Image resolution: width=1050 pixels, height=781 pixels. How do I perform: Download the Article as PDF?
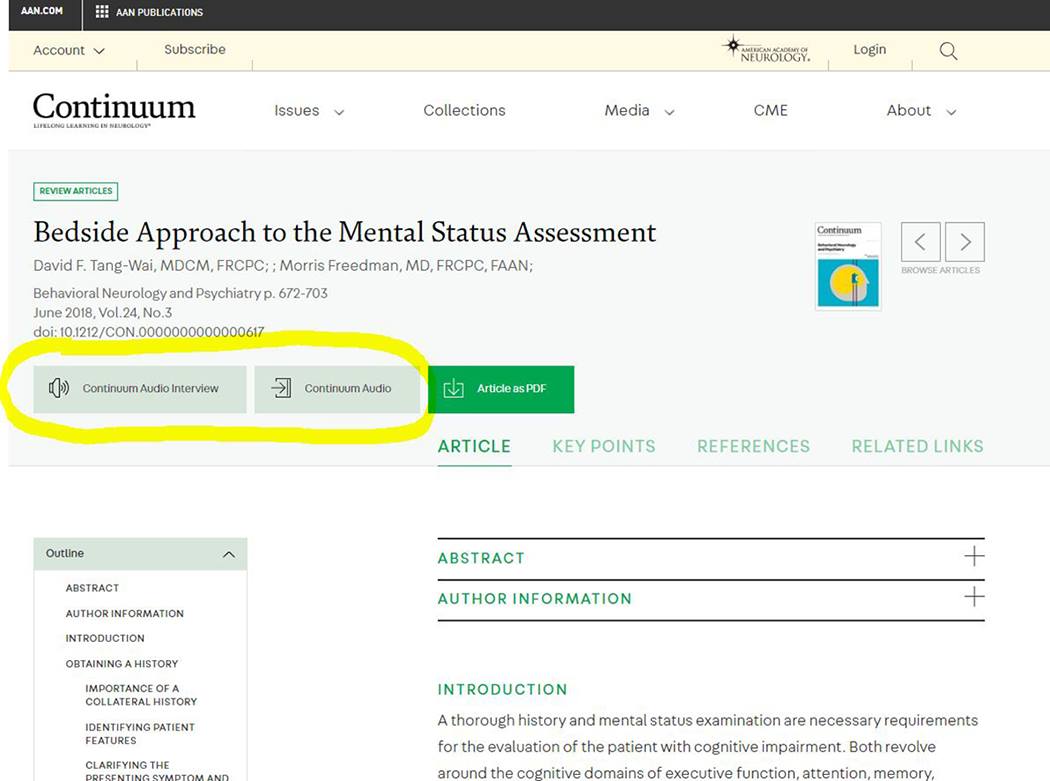(x=501, y=388)
